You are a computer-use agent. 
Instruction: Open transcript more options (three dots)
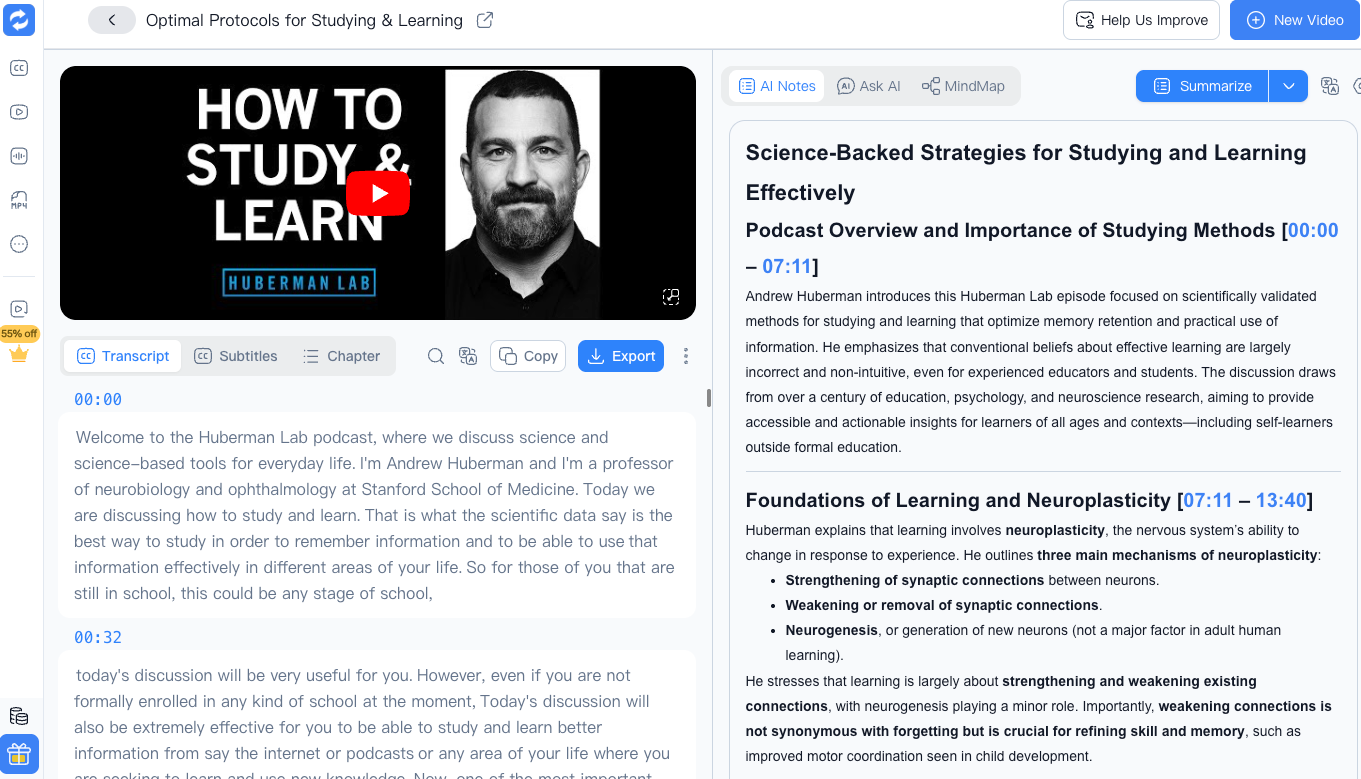click(x=686, y=356)
